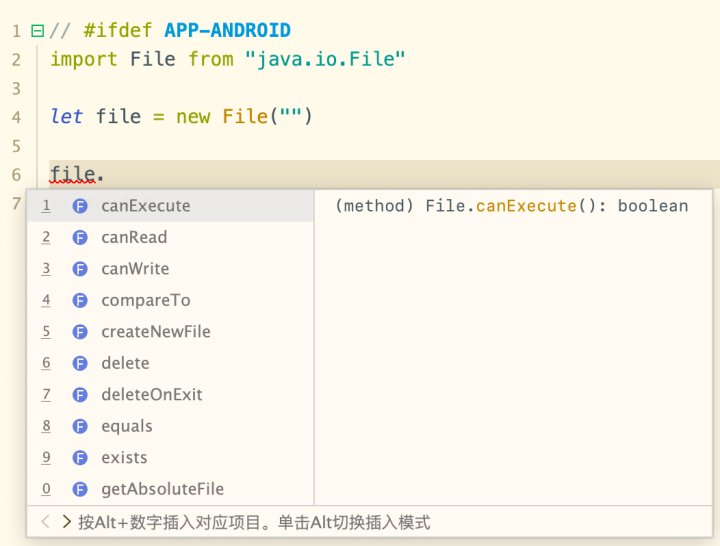This screenshot has width=720, height=546.
Task: Click the canExecute method signature documentation
Action: click(511, 206)
